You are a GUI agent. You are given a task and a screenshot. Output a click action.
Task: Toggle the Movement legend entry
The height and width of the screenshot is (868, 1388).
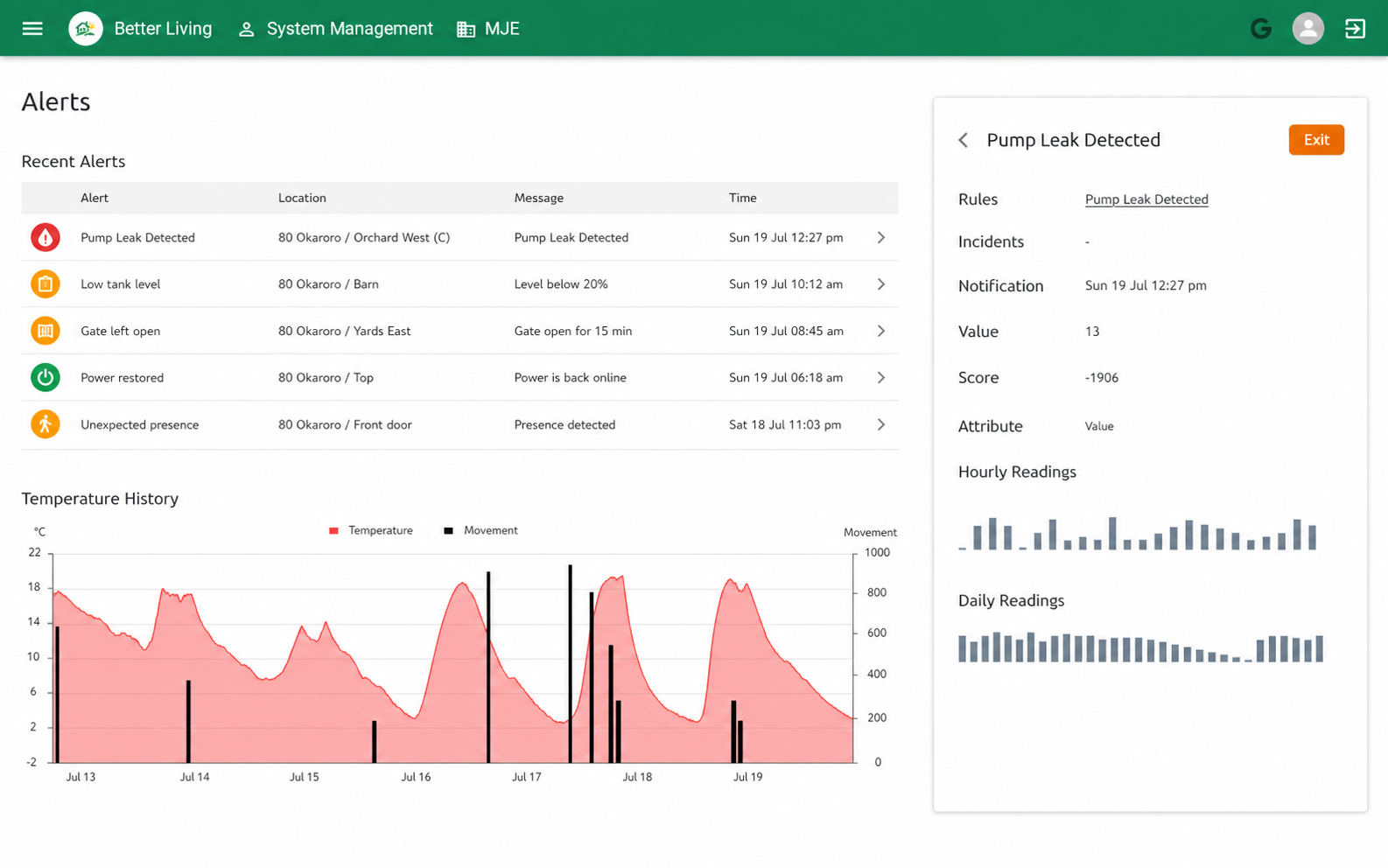pos(481,530)
